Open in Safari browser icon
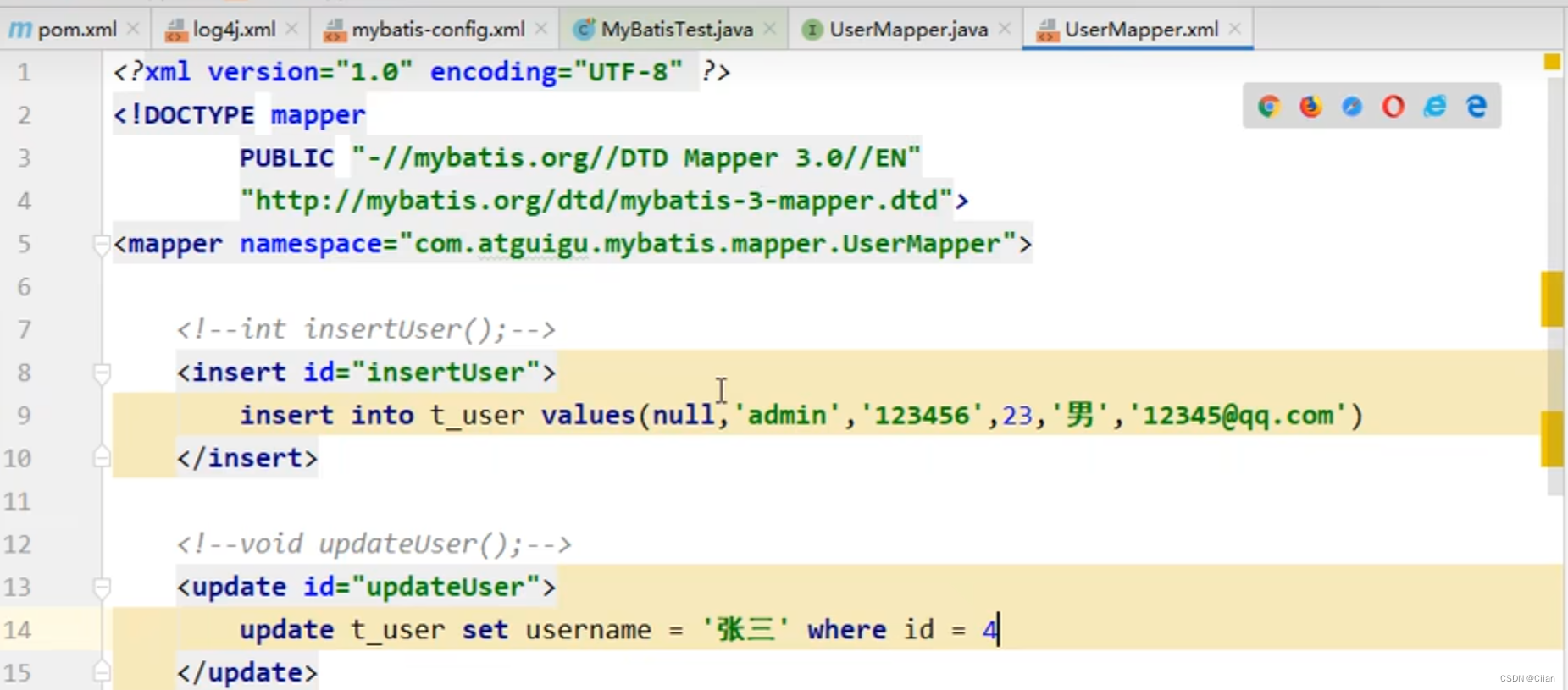Image resolution: width=1568 pixels, height=690 pixels. point(1352,106)
